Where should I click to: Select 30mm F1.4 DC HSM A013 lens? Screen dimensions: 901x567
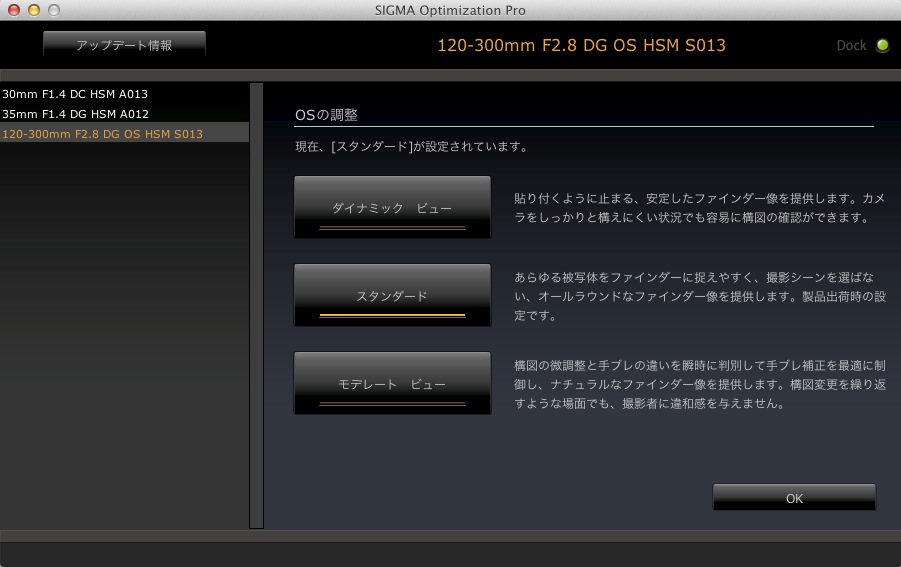(124, 94)
